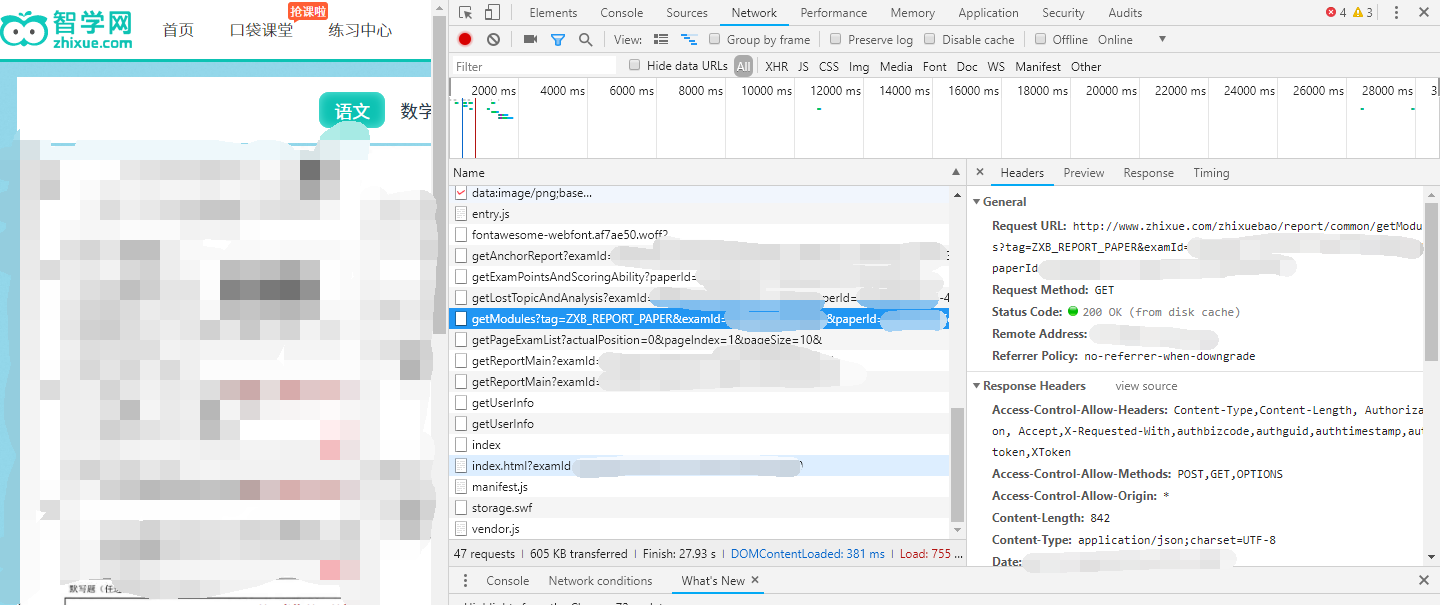The height and width of the screenshot is (605, 1440).
Task: Select the 数学 subject tab
Action: [416, 111]
